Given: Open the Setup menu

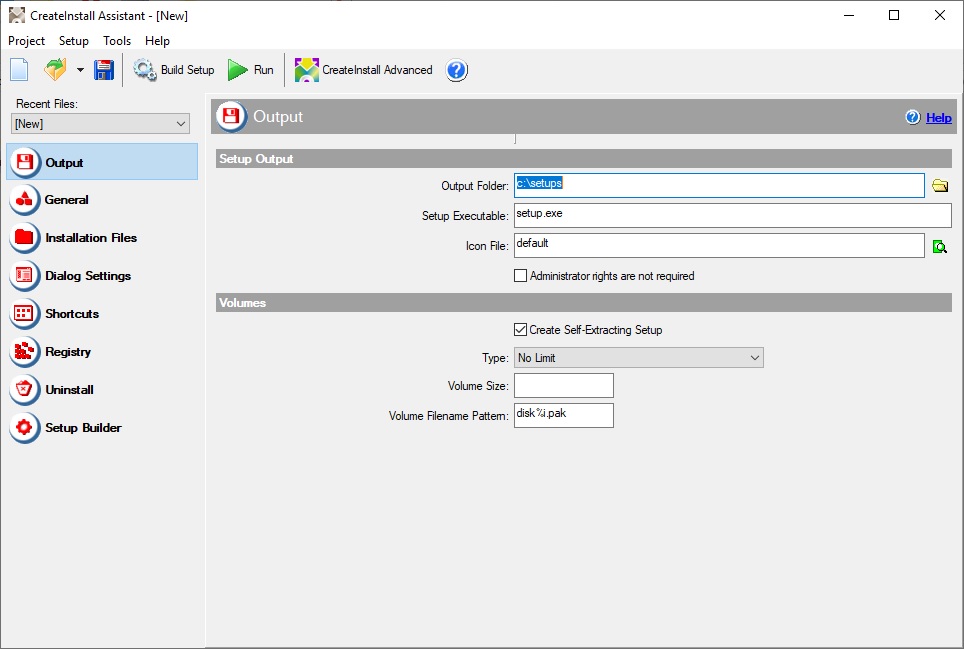Looking at the screenshot, I should click(x=74, y=41).
